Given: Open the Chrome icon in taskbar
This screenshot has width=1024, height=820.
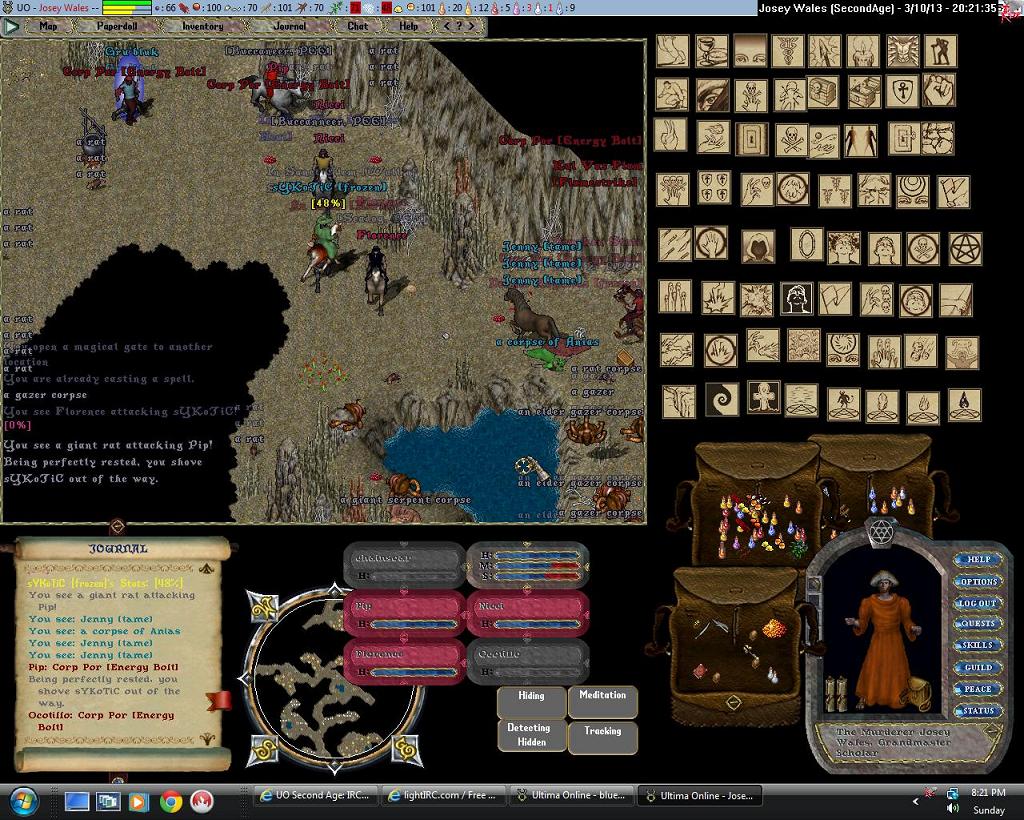Looking at the screenshot, I should click(x=170, y=801).
